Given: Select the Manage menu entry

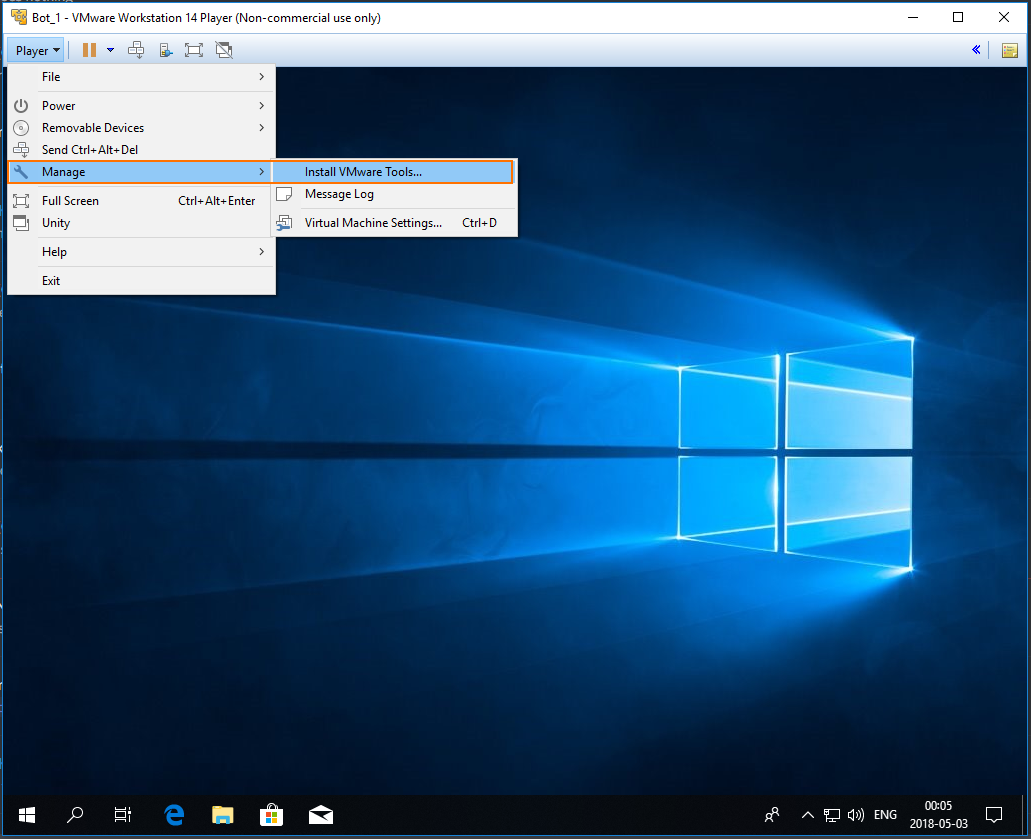Looking at the screenshot, I should [141, 172].
